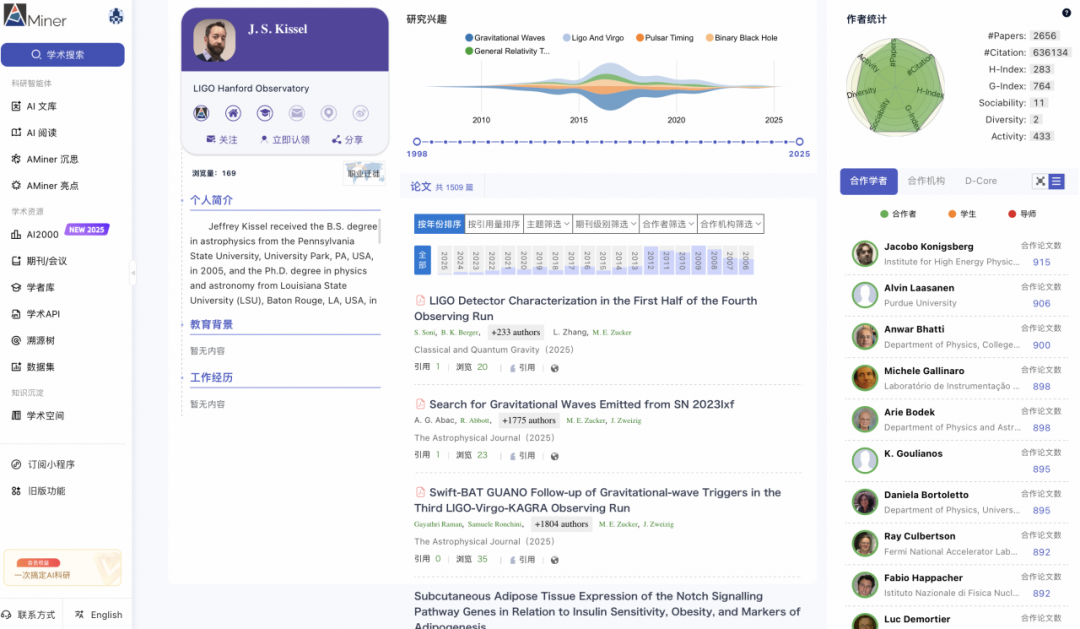Filter papers by year 2012 bar
This screenshot has height=629, width=1080.
click(x=650, y=260)
